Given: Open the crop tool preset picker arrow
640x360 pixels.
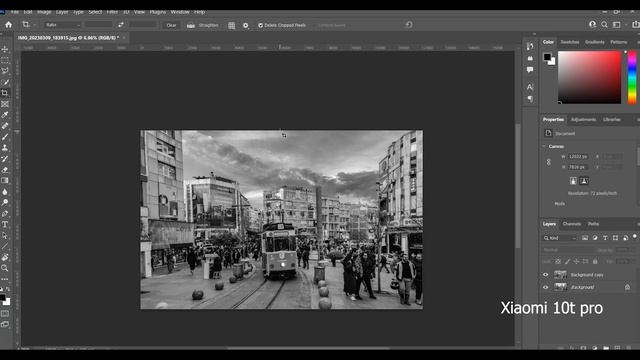Looking at the screenshot, I should coord(35,25).
